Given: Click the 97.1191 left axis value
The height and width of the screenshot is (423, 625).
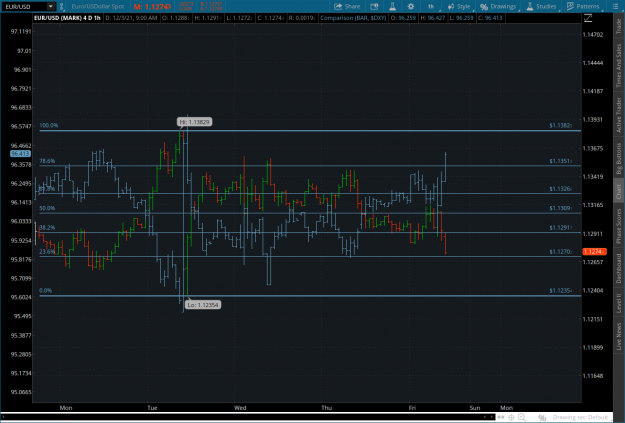Looking at the screenshot, I should click(21, 31).
